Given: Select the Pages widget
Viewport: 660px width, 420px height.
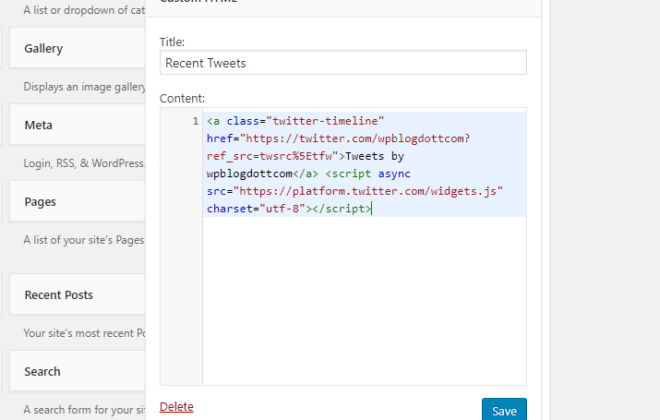Looking at the screenshot, I should click(x=77, y=202).
